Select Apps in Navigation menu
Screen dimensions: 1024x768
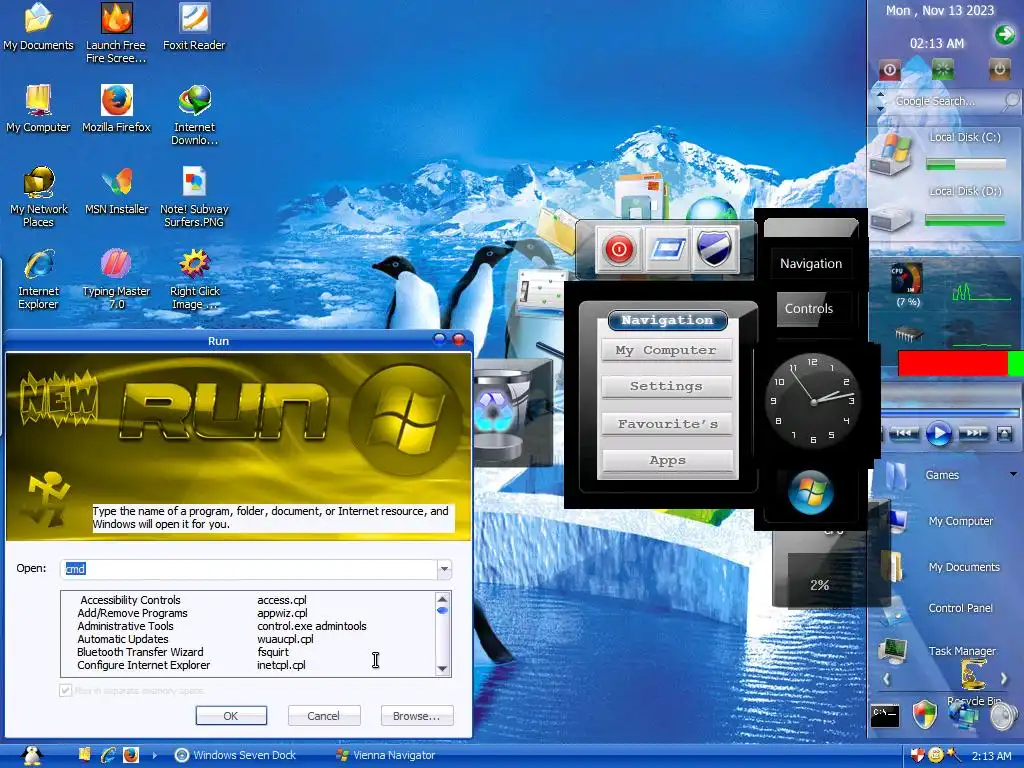(666, 460)
